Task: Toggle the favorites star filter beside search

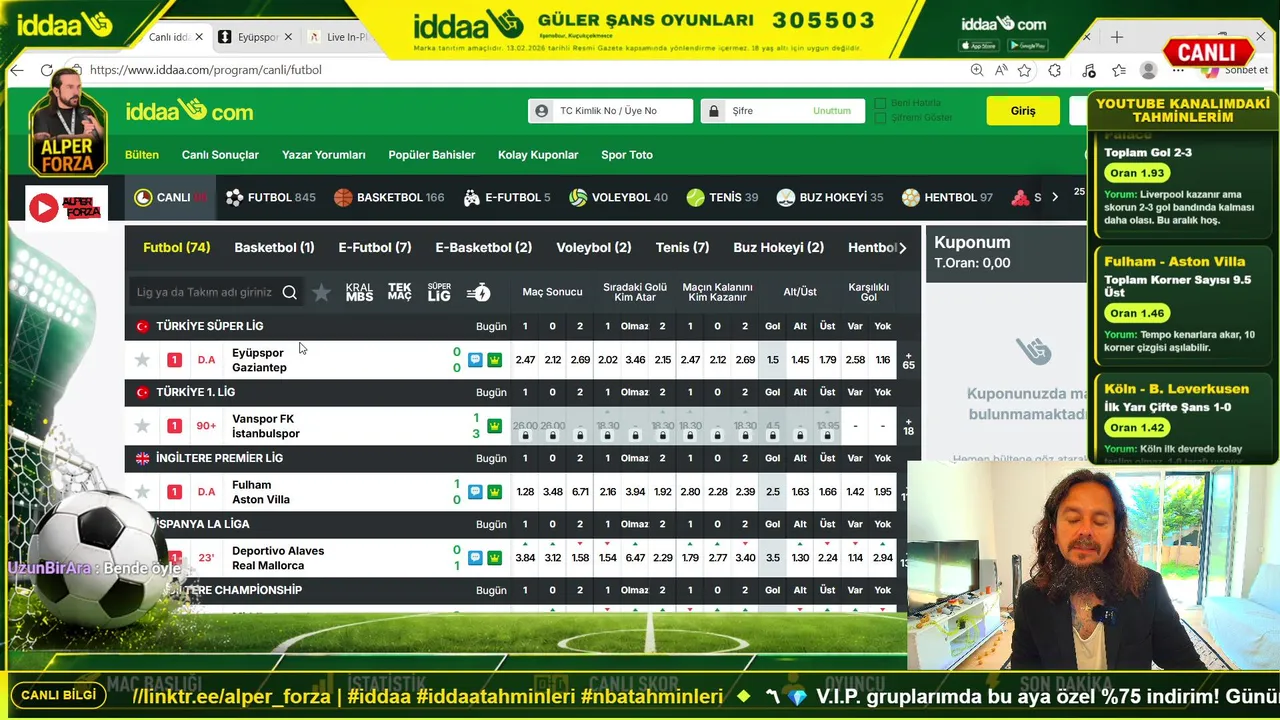Action: (x=321, y=292)
